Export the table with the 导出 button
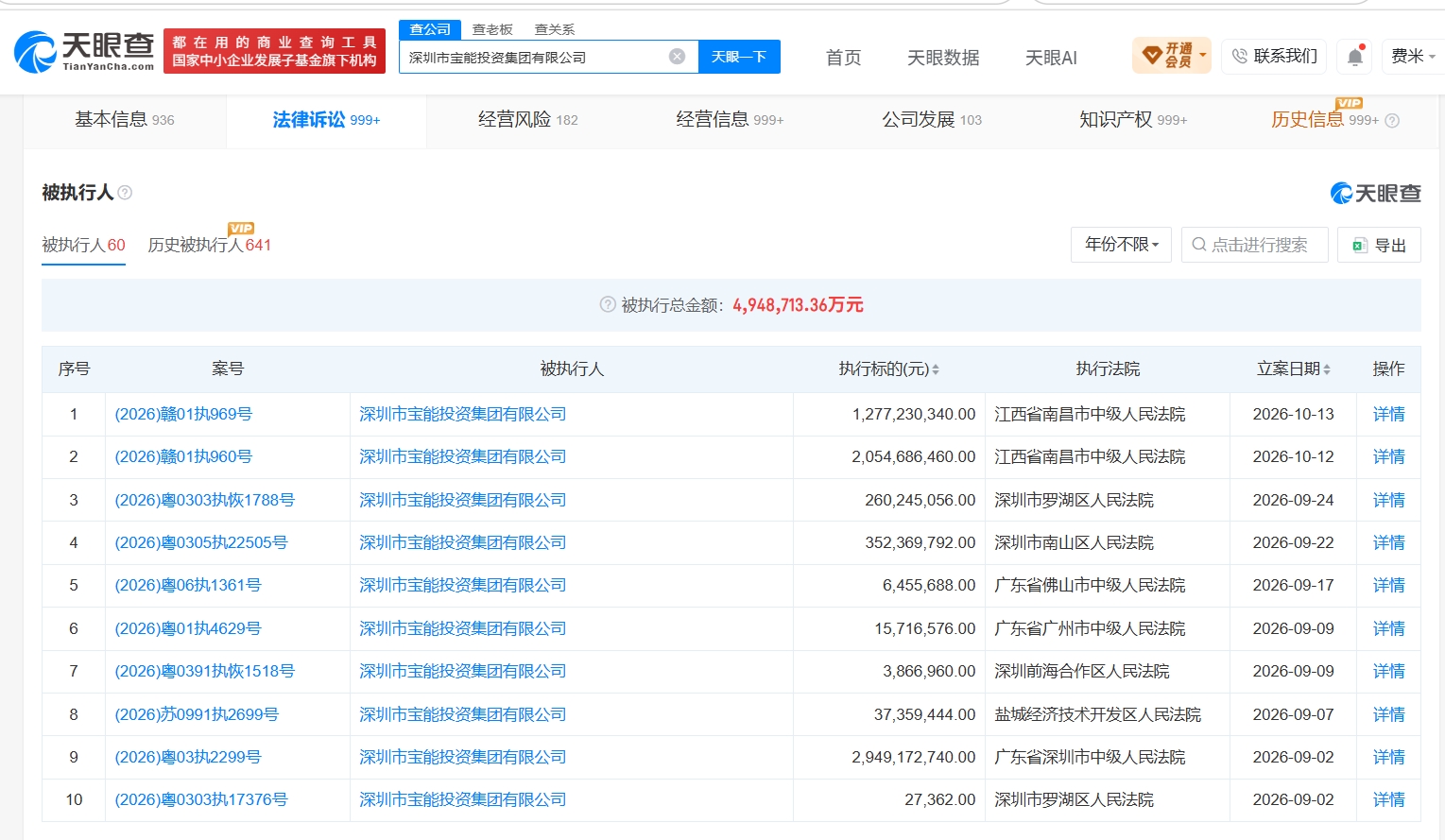This screenshot has width=1445, height=840. pyautogui.click(x=1379, y=245)
